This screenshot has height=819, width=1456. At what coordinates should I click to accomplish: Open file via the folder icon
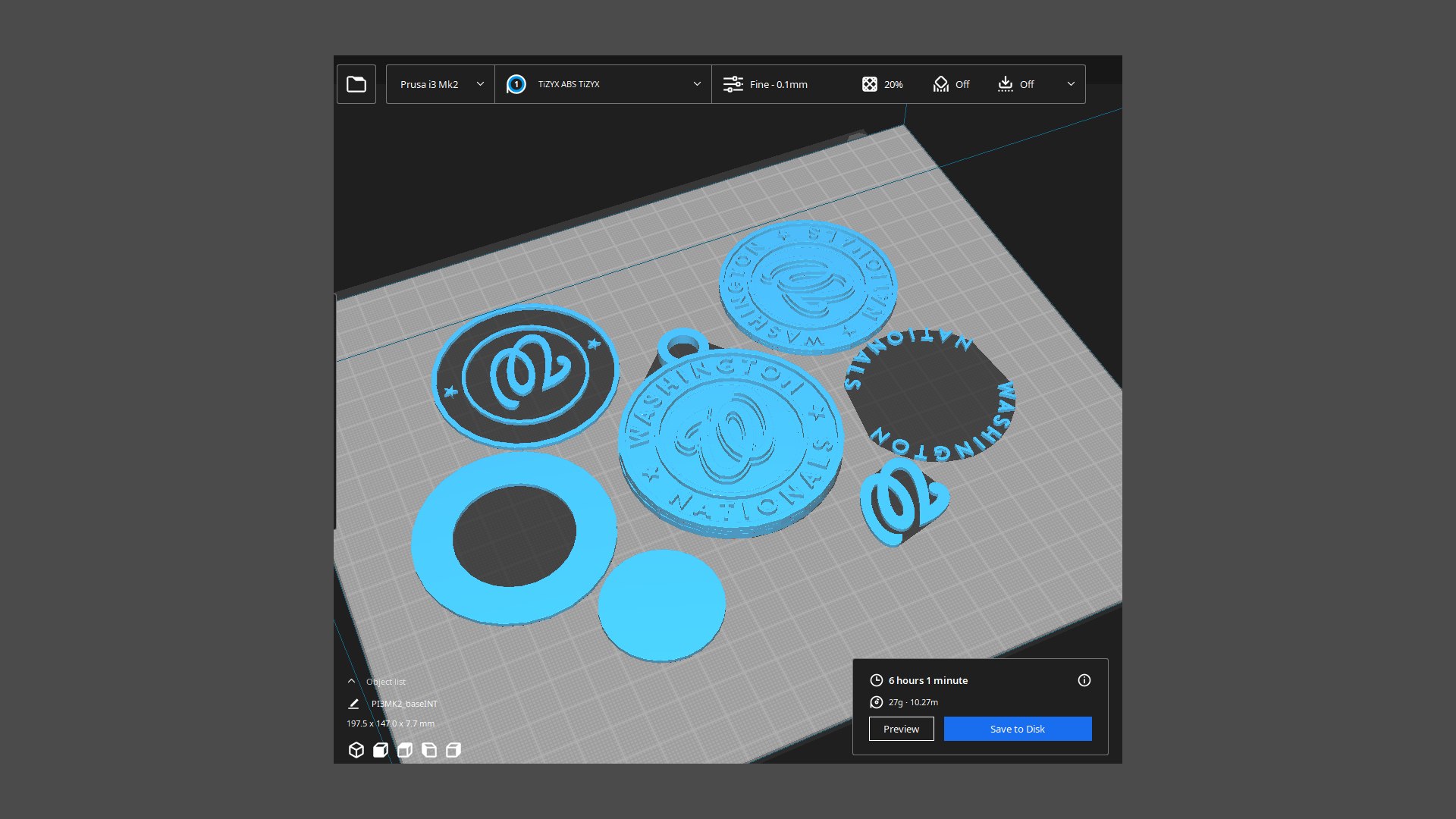[356, 84]
